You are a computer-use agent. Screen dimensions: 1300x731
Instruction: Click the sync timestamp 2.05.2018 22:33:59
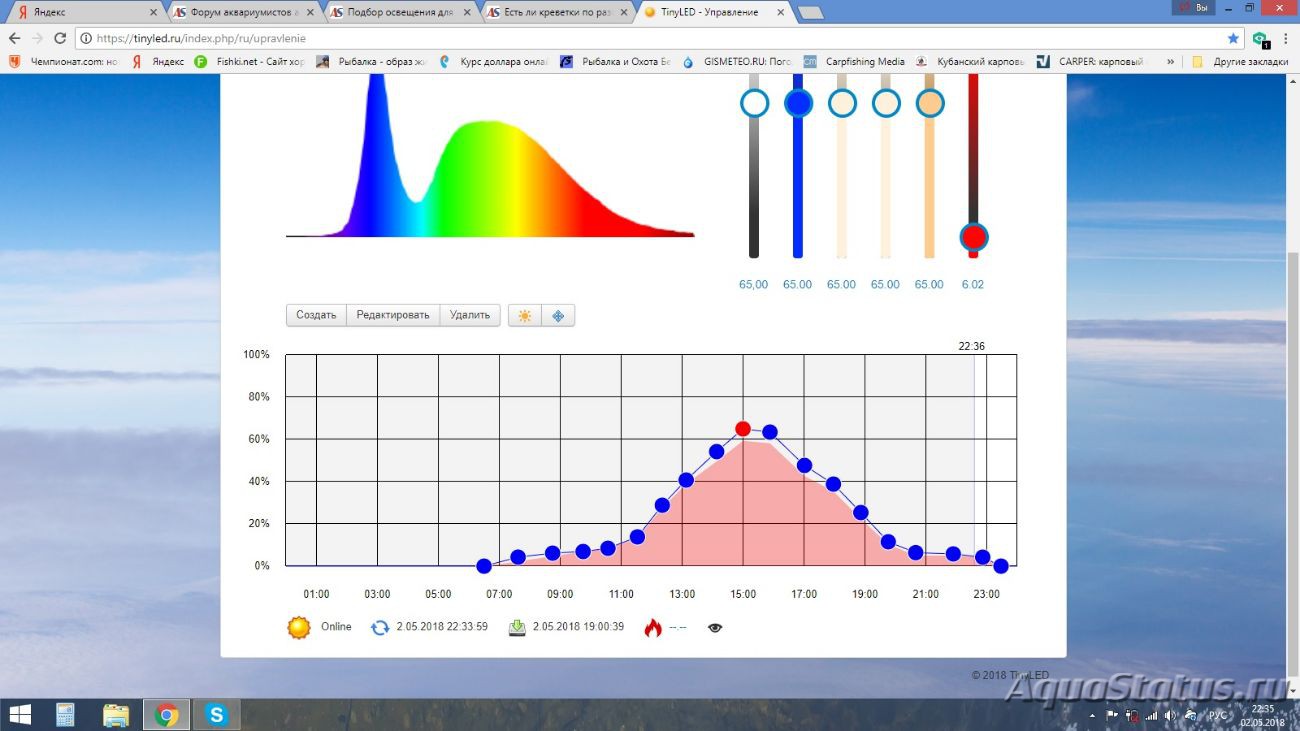click(442, 627)
